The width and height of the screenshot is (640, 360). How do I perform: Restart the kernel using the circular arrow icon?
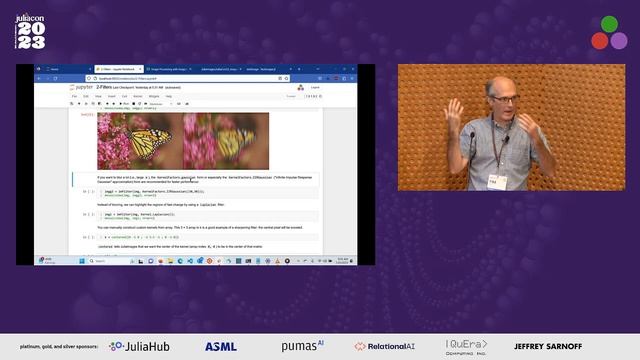point(140,104)
